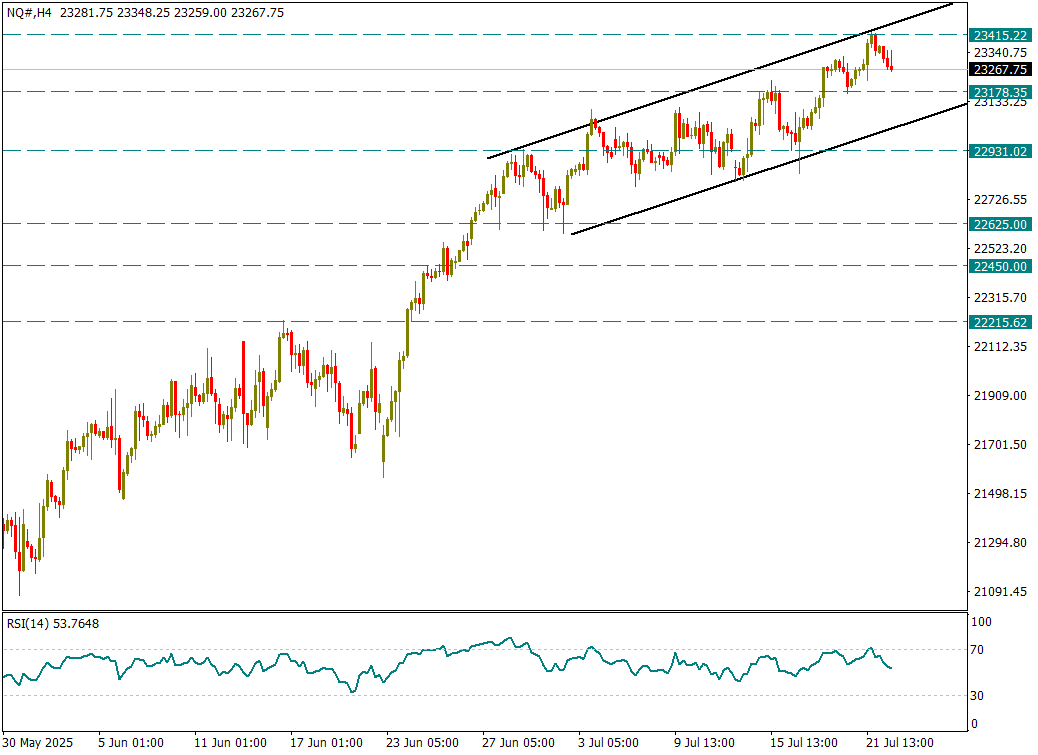Image resolution: width=1038 pixels, height=755 pixels.
Task: Click the 21294.80 price axis value
Action: tap(1000, 543)
